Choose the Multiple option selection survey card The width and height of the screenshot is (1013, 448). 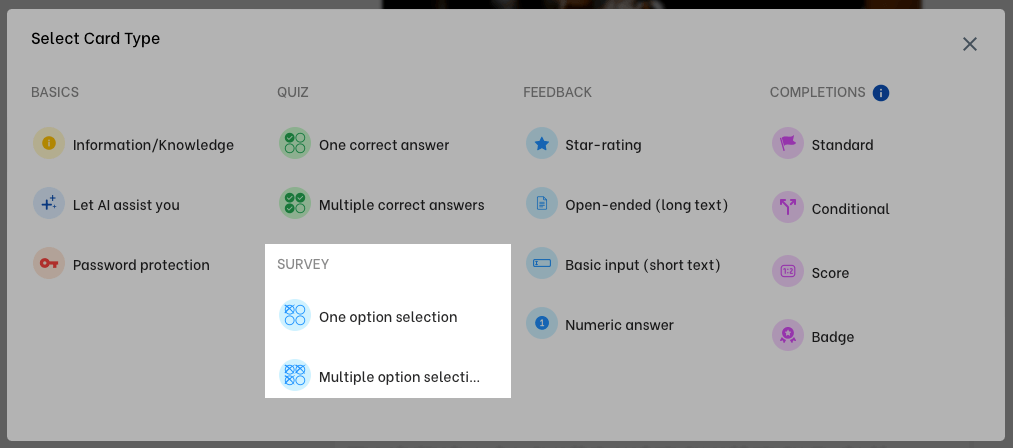[387, 376]
